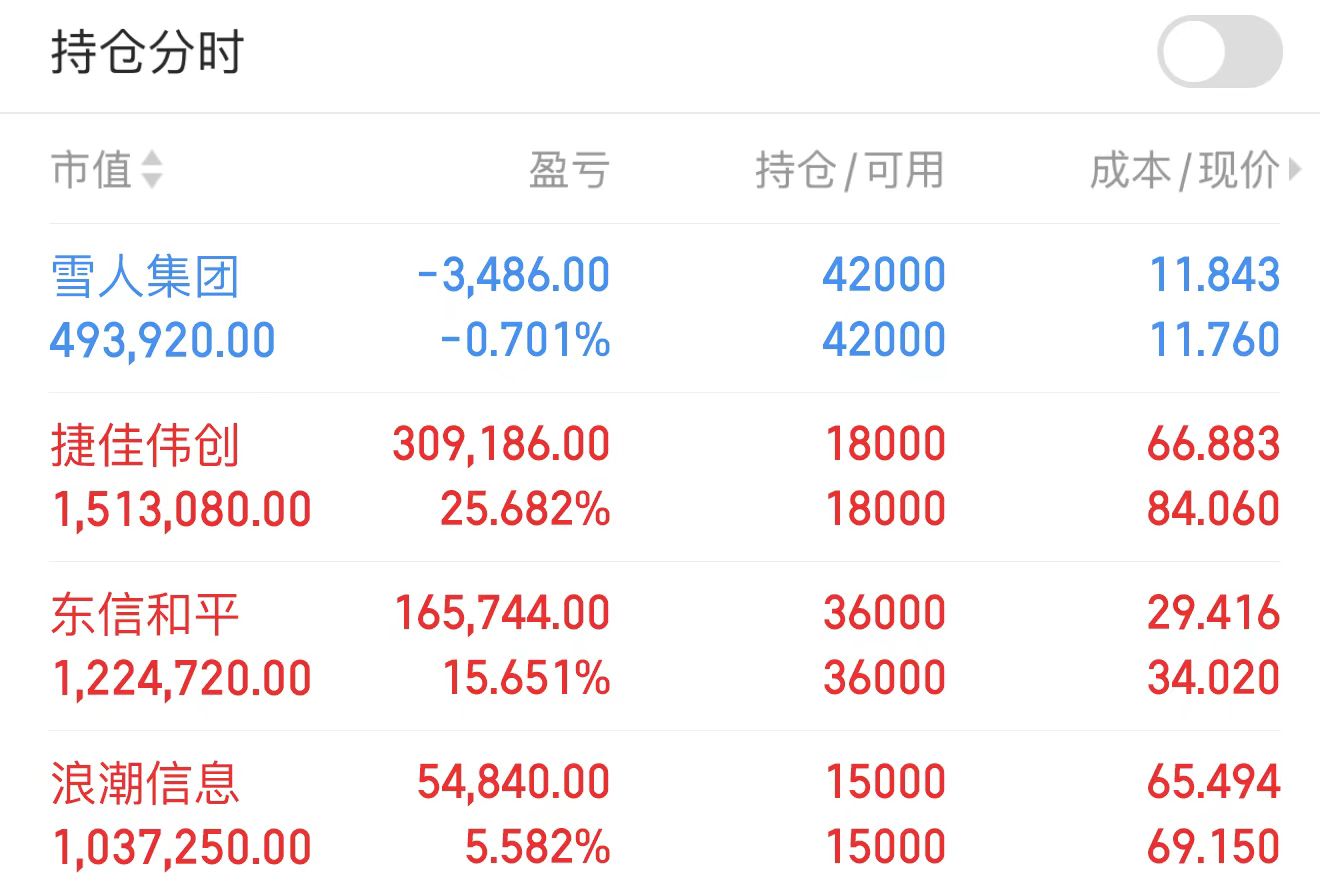Select 浪潮信息 current price 69.150

(1214, 847)
